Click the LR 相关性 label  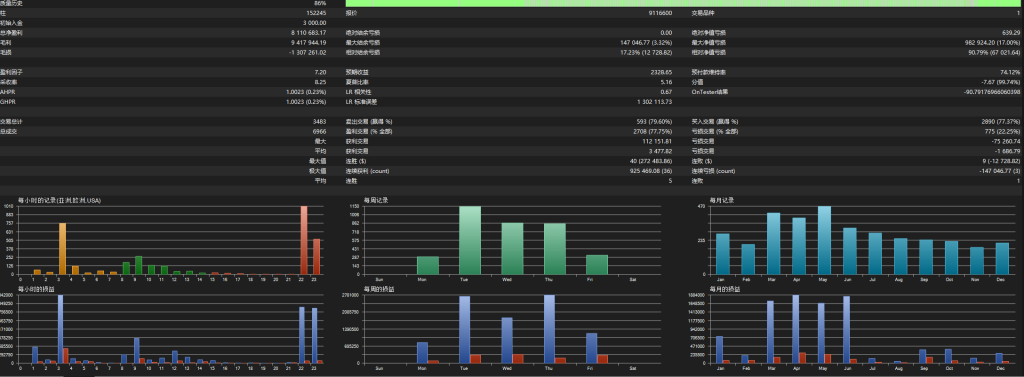click(x=359, y=91)
